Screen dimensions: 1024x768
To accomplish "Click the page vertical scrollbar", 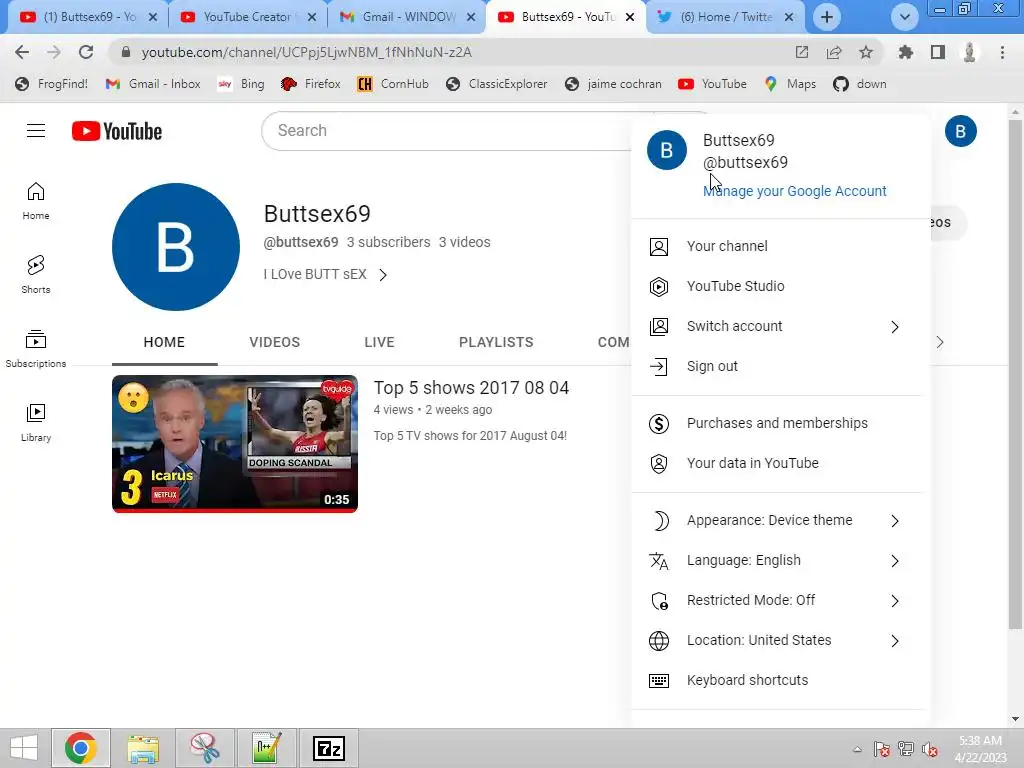I will click(x=1014, y=372).
